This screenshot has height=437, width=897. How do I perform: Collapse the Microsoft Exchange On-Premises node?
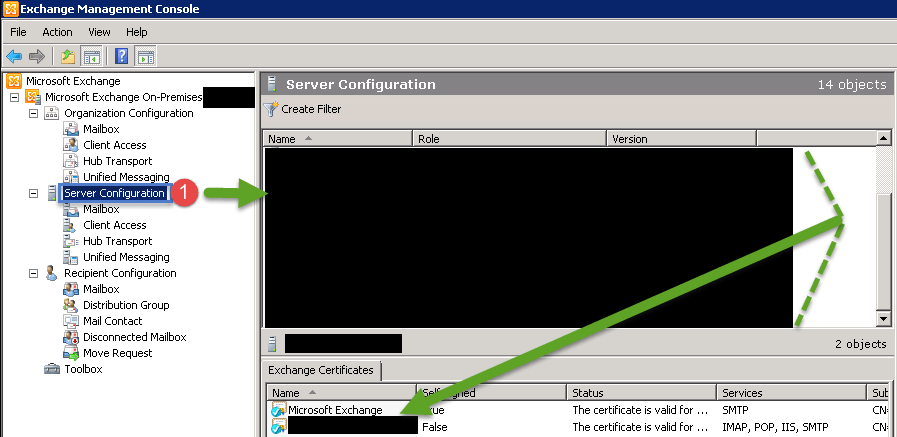click(14, 98)
